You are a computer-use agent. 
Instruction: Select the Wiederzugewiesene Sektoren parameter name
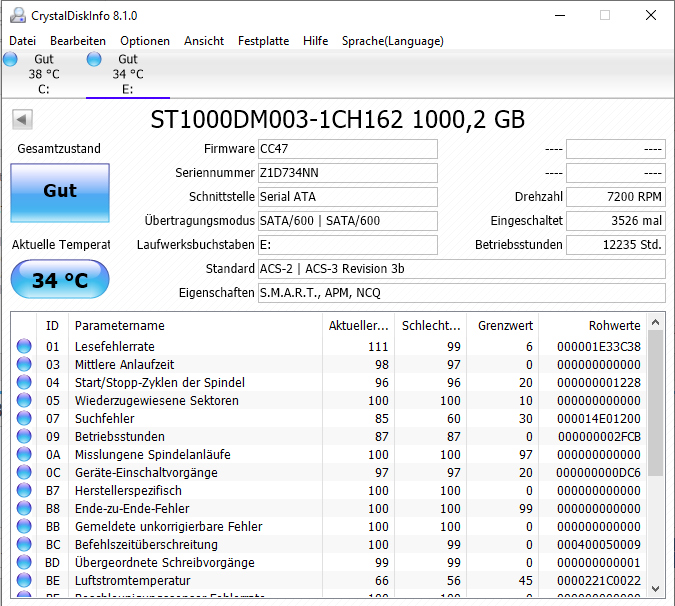coord(157,401)
